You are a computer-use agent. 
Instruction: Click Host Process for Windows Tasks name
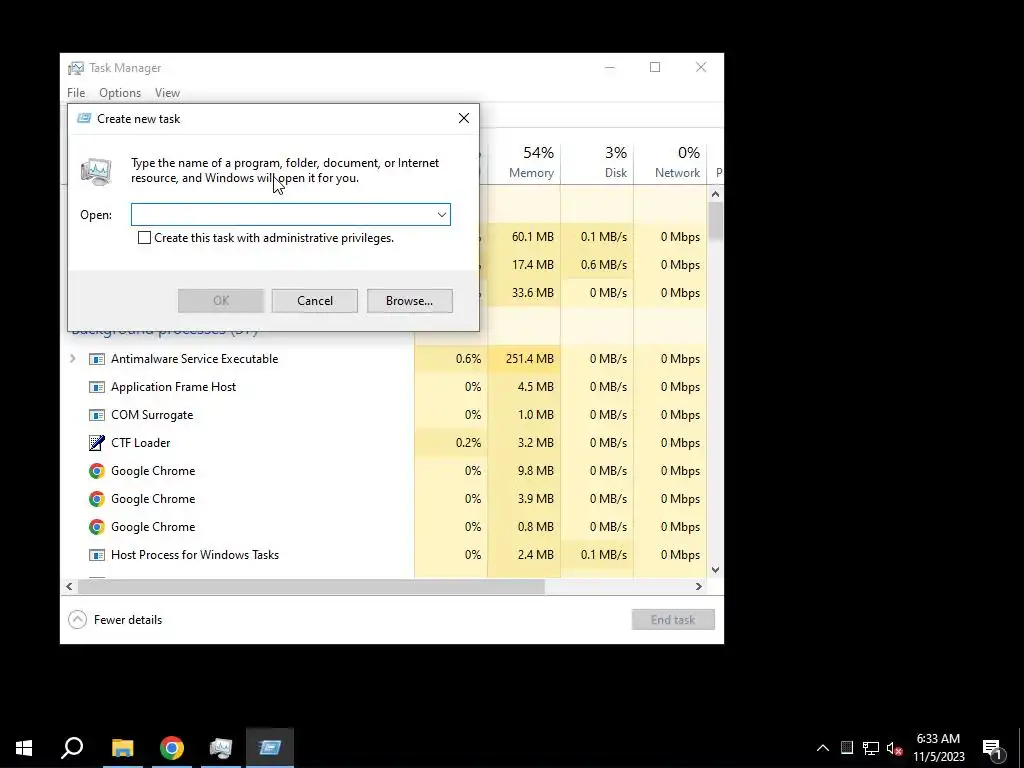(195, 554)
